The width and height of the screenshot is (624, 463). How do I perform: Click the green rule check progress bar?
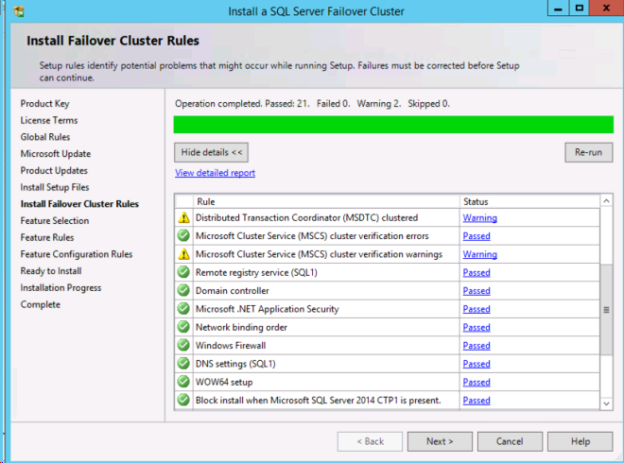pos(394,125)
